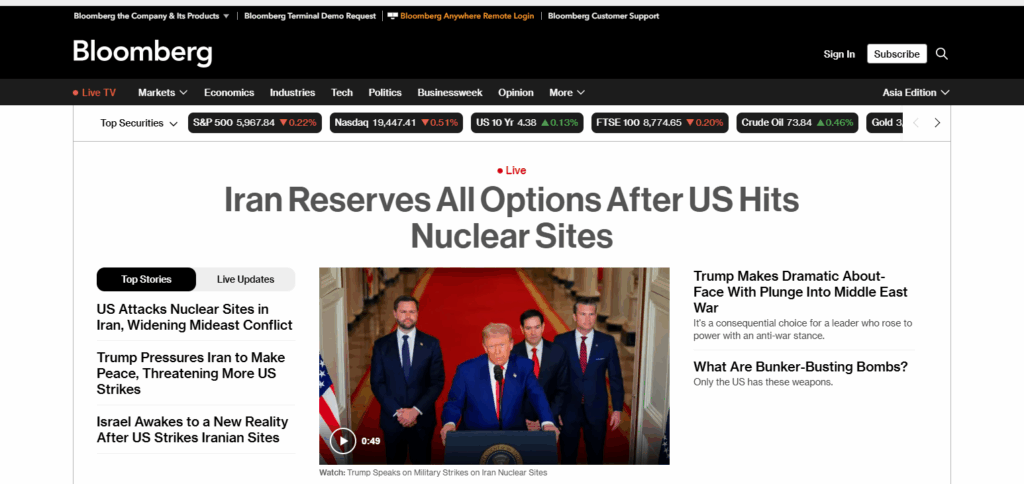This screenshot has width=1024, height=484.
Task: Switch to Live Updates tab
Action: (246, 279)
